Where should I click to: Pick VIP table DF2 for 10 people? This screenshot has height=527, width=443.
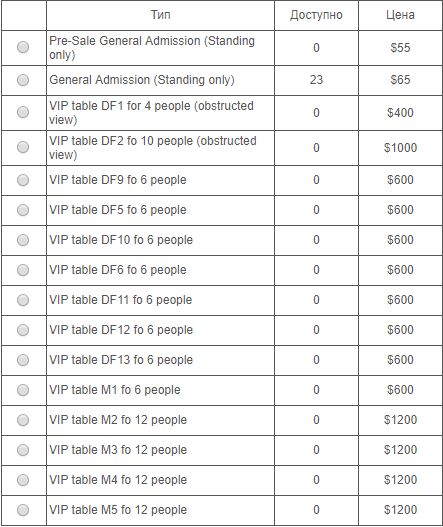coord(23,147)
